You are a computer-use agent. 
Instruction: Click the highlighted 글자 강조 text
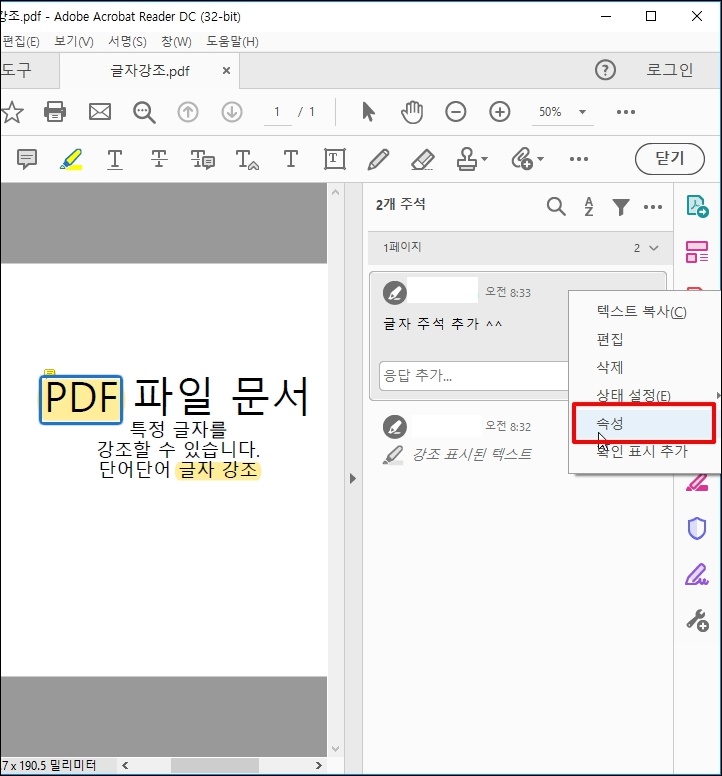[x=218, y=470]
